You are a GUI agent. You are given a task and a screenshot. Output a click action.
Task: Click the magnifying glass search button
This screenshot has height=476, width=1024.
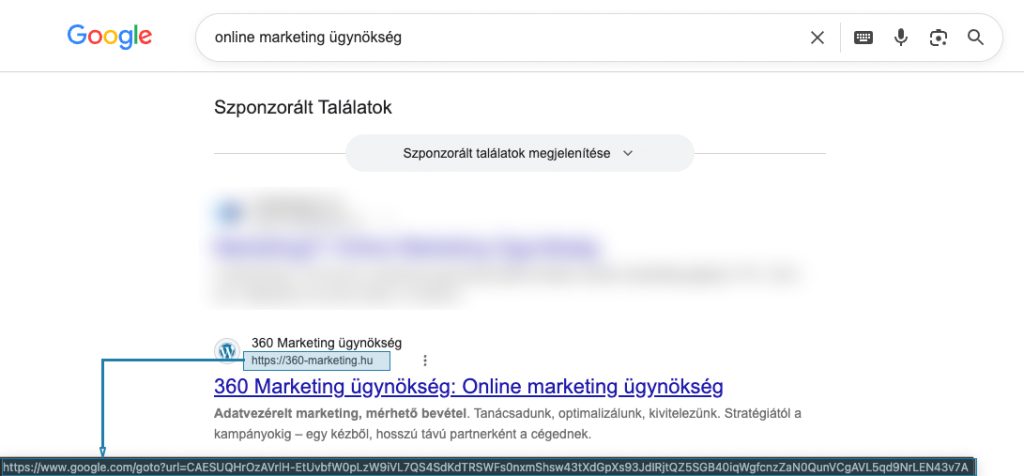pyautogui.click(x=976, y=37)
